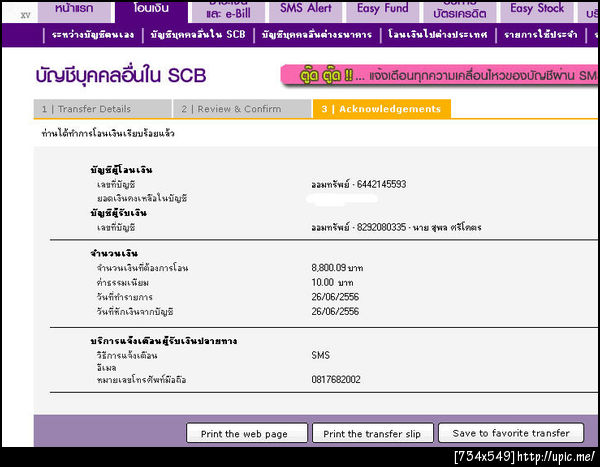Choose ระหว่างบัญชีตนเอง submenu item
The width and height of the screenshot is (600, 467).
click(x=93, y=35)
